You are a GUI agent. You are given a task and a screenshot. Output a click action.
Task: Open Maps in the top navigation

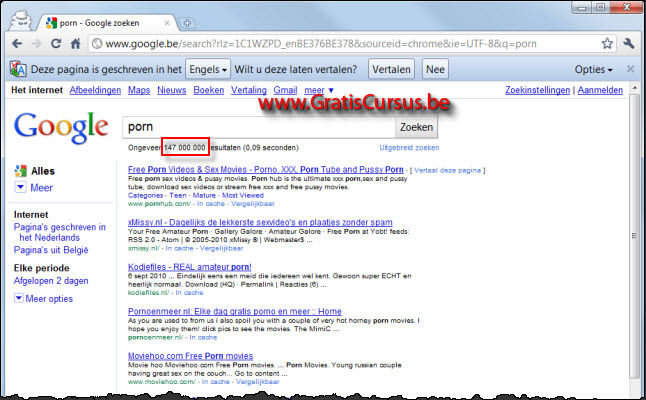click(x=139, y=90)
